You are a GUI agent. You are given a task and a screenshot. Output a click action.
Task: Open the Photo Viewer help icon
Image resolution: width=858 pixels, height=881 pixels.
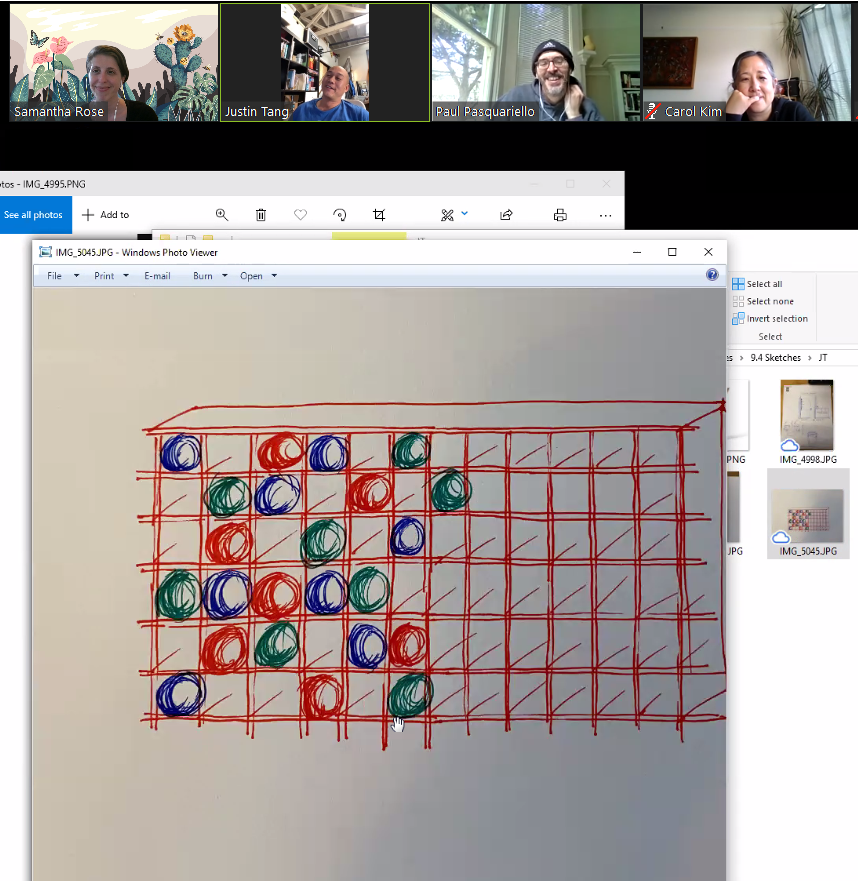tap(712, 275)
